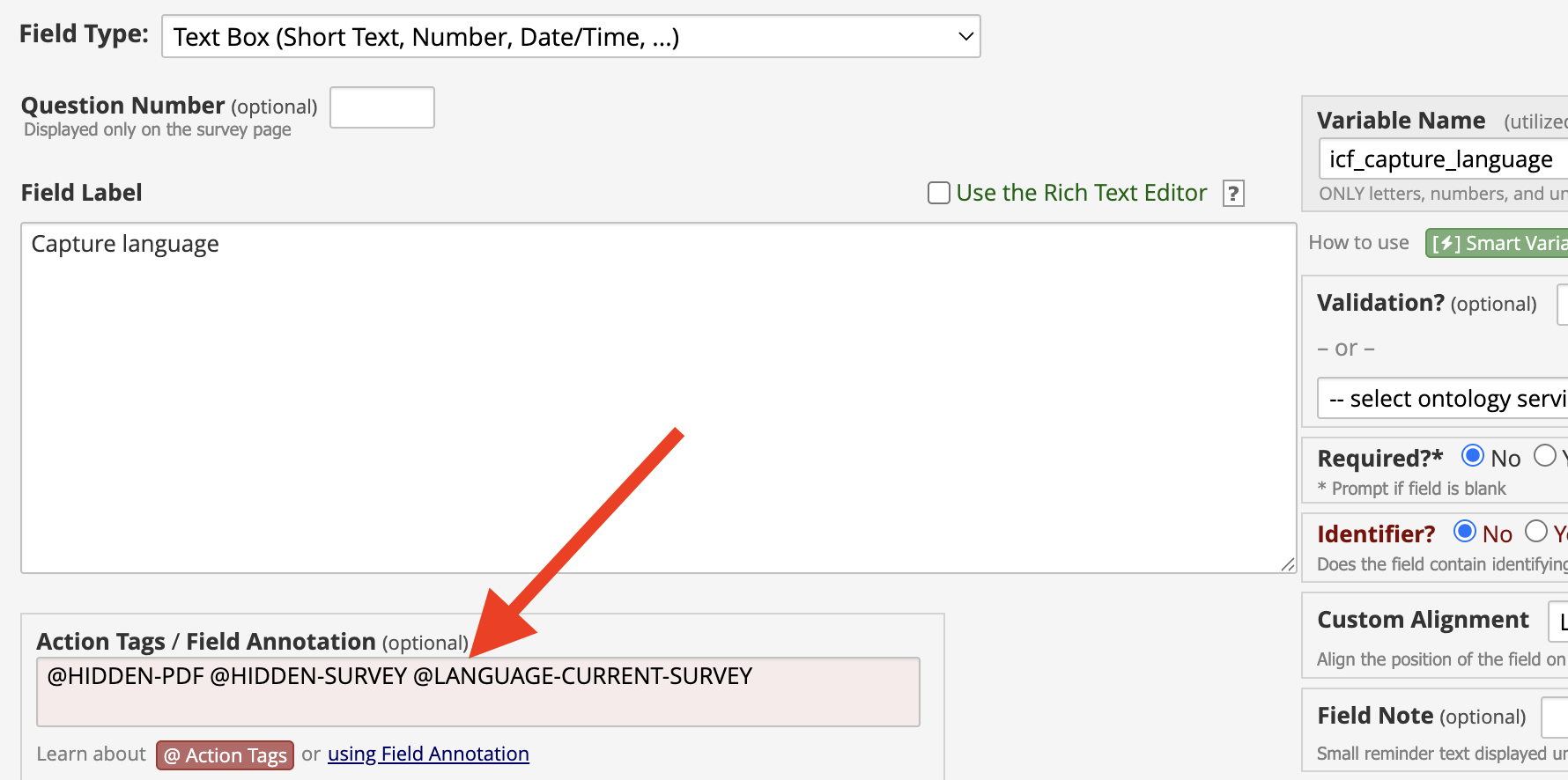Select No radio for Identifier
1568x780 pixels.
[x=1465, y=532]
